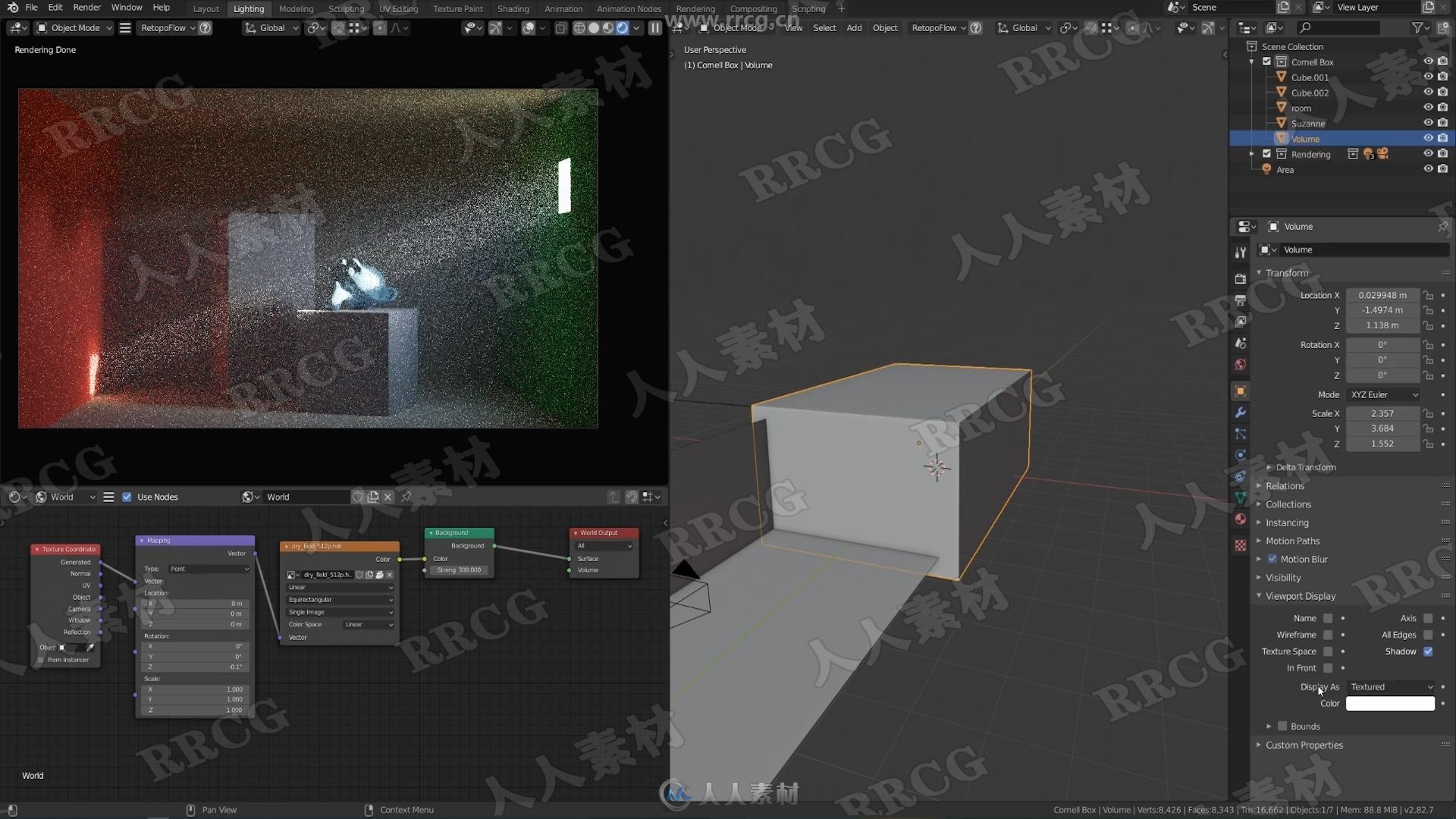1456x819 pixels.
Task: Enable Shadow checkbox in Viewport Display
Action: pyautogui.click(x=1430, y=651)
